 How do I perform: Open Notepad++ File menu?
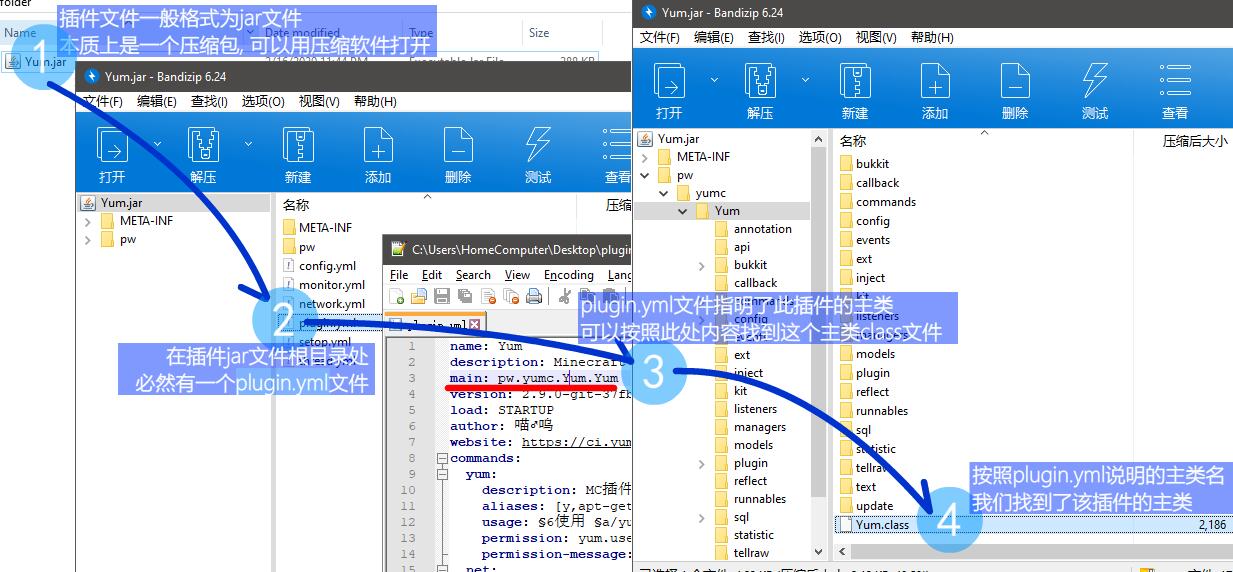click(x=399, y=275)
